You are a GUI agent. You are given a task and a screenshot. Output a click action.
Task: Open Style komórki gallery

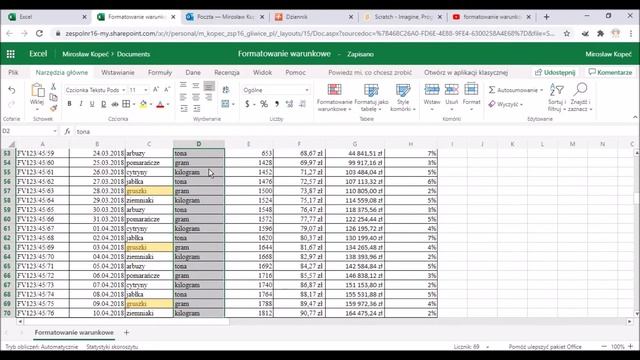pyautogui.click(x=402, y=97)
